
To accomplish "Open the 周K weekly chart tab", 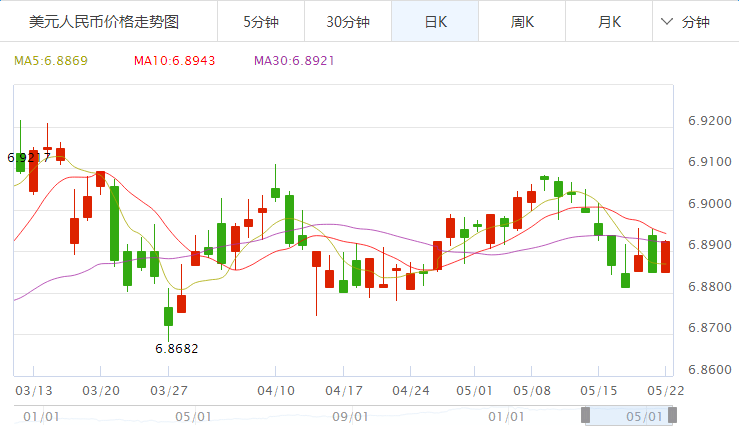I will pyautogui.click(x=522, y=22).
